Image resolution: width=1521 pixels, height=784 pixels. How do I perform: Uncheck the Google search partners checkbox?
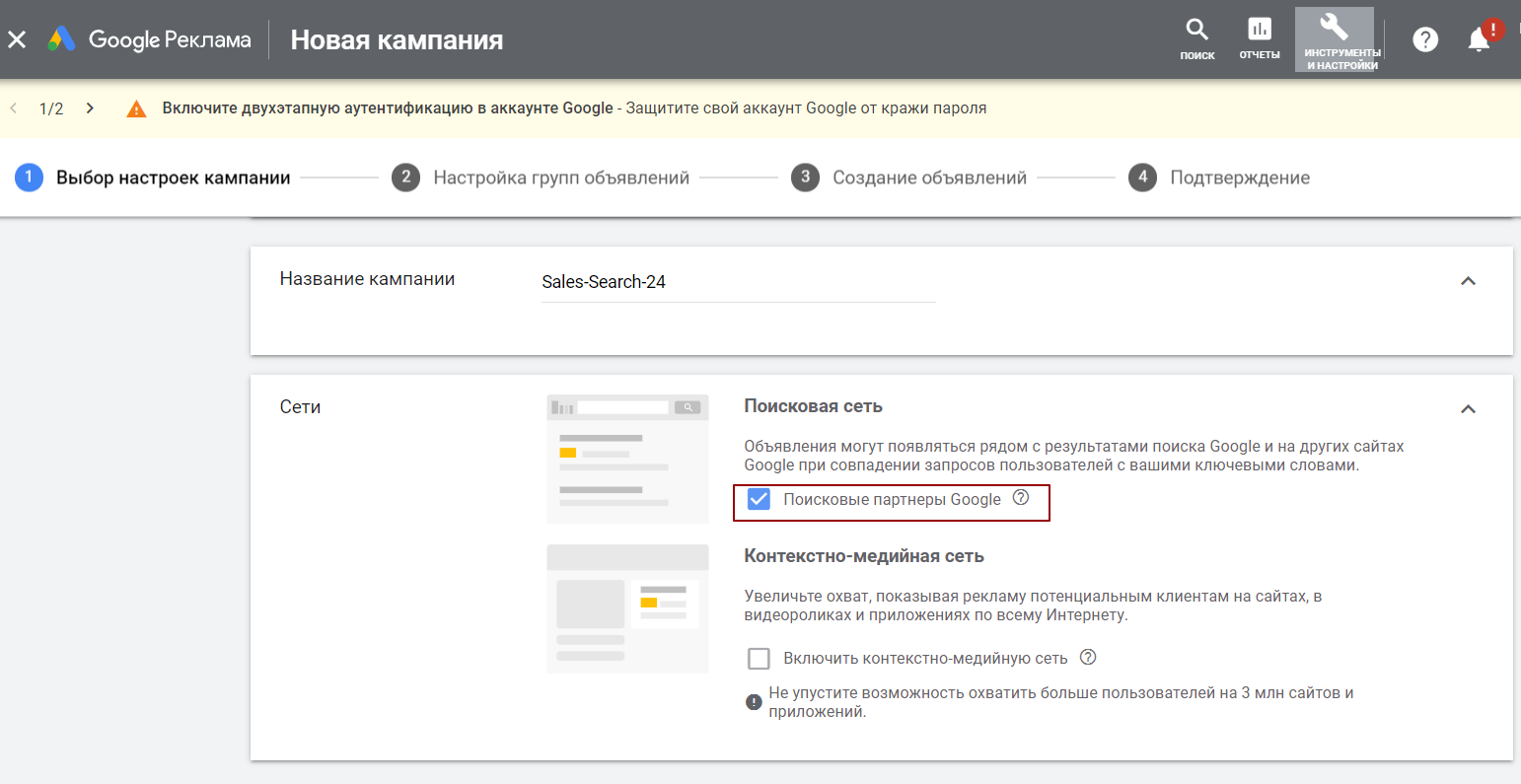(759, 499)
